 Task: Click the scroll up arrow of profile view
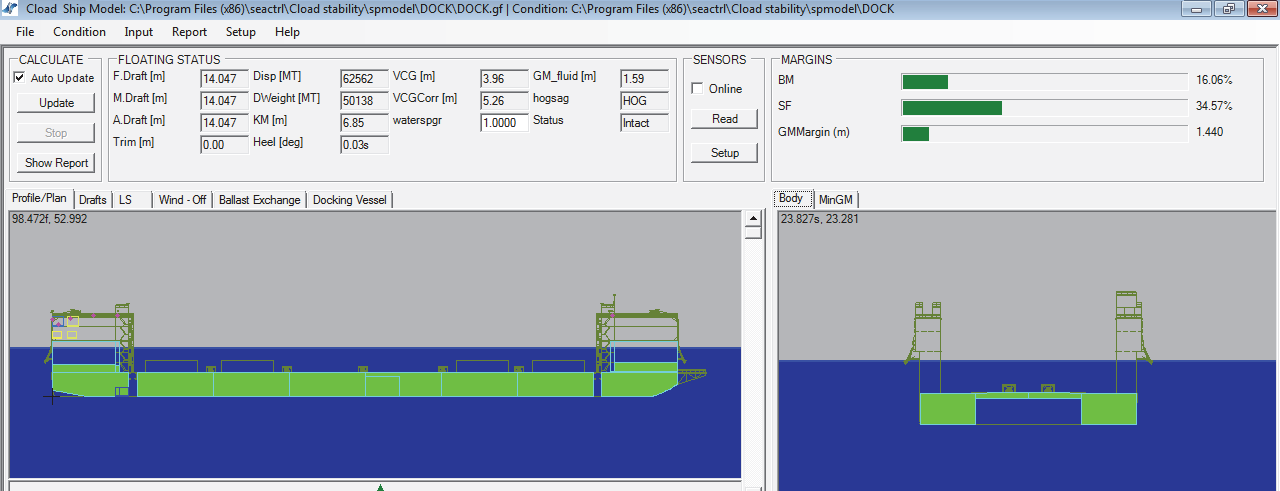tap(753, 219)
